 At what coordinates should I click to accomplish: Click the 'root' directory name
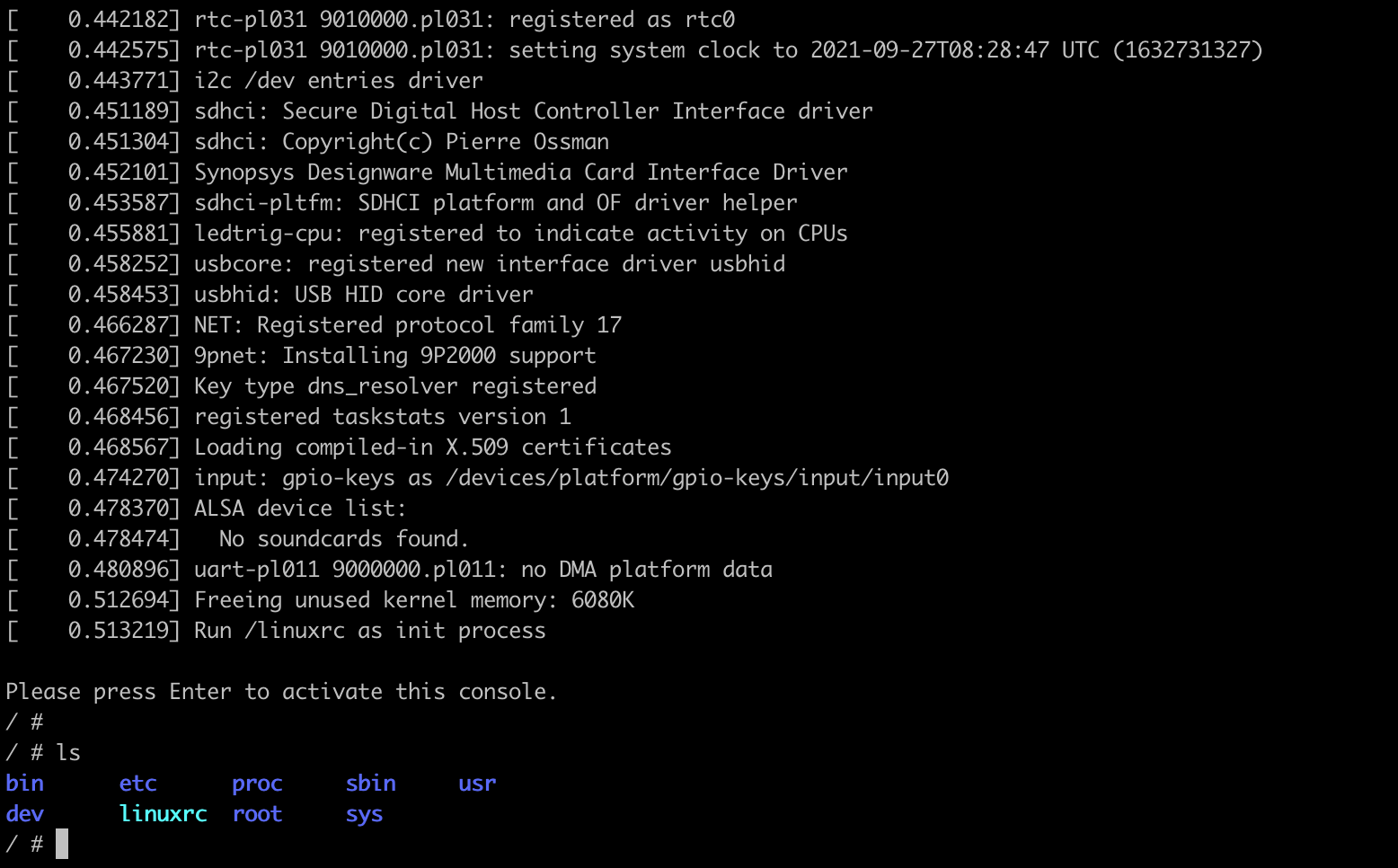tap(257, 814)
